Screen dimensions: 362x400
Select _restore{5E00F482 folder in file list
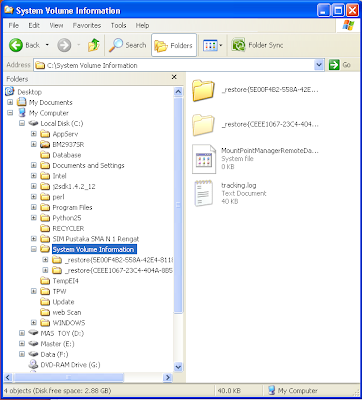point(255,90)
